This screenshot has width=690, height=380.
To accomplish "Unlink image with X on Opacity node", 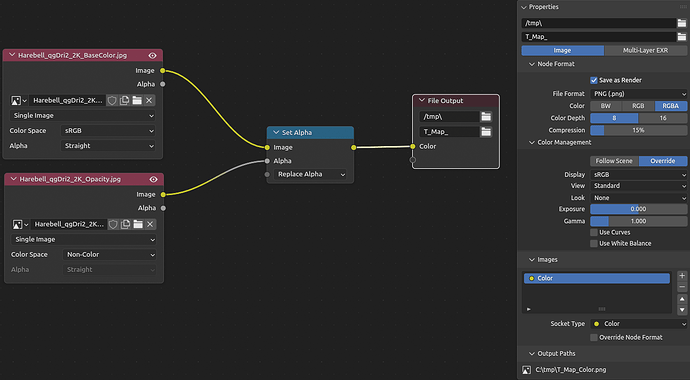I will point(150,225).
